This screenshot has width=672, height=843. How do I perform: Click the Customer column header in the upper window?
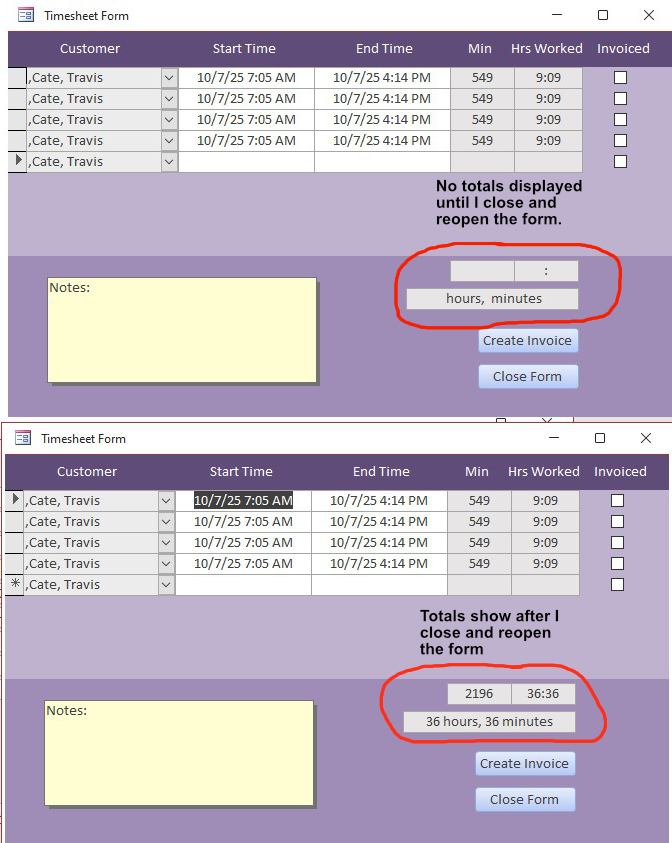tap(90, 48)
